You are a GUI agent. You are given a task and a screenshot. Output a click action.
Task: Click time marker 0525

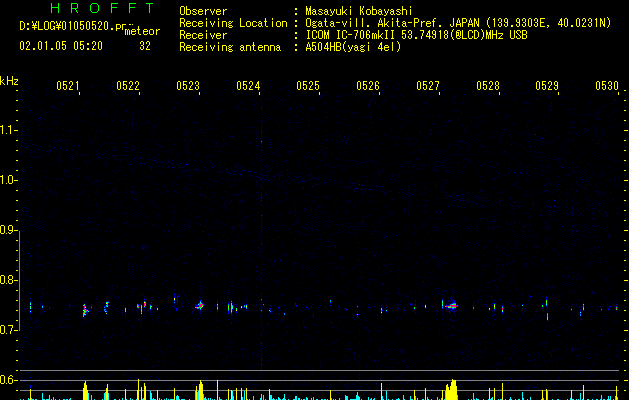pyautogui.click(x=308, y=85)
